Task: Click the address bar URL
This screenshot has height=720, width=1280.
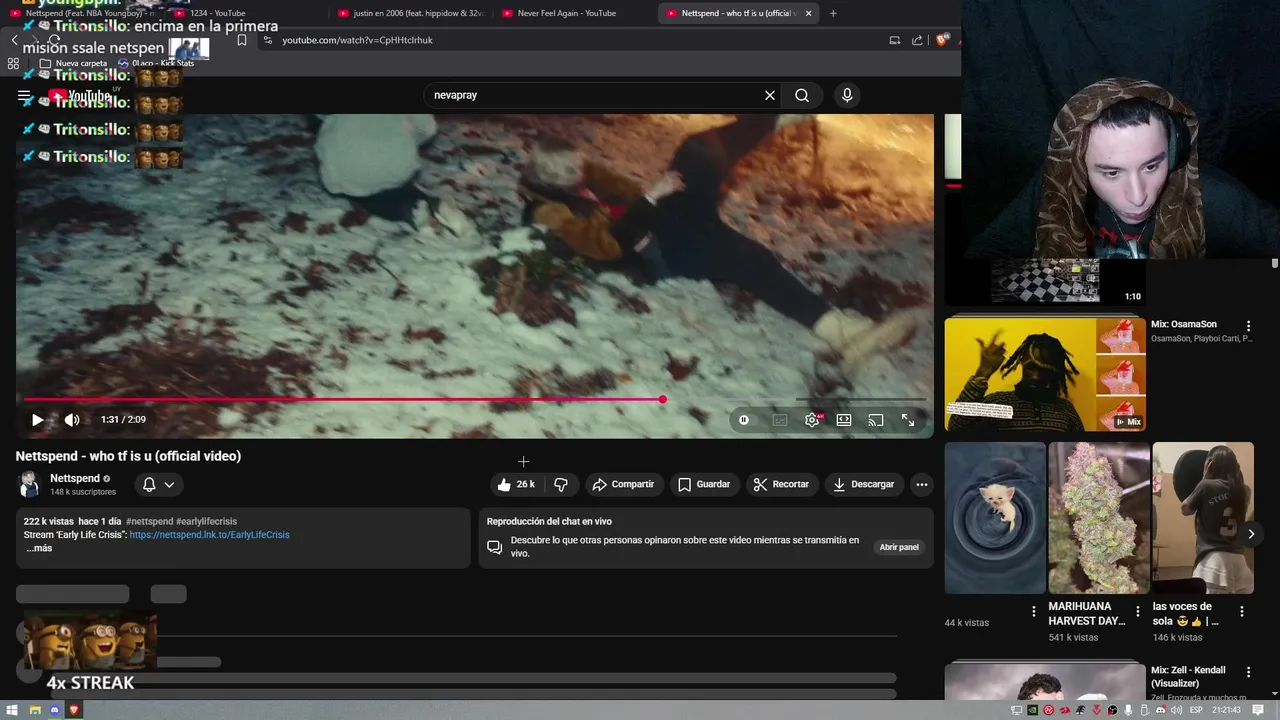Action: pos(357,40)
